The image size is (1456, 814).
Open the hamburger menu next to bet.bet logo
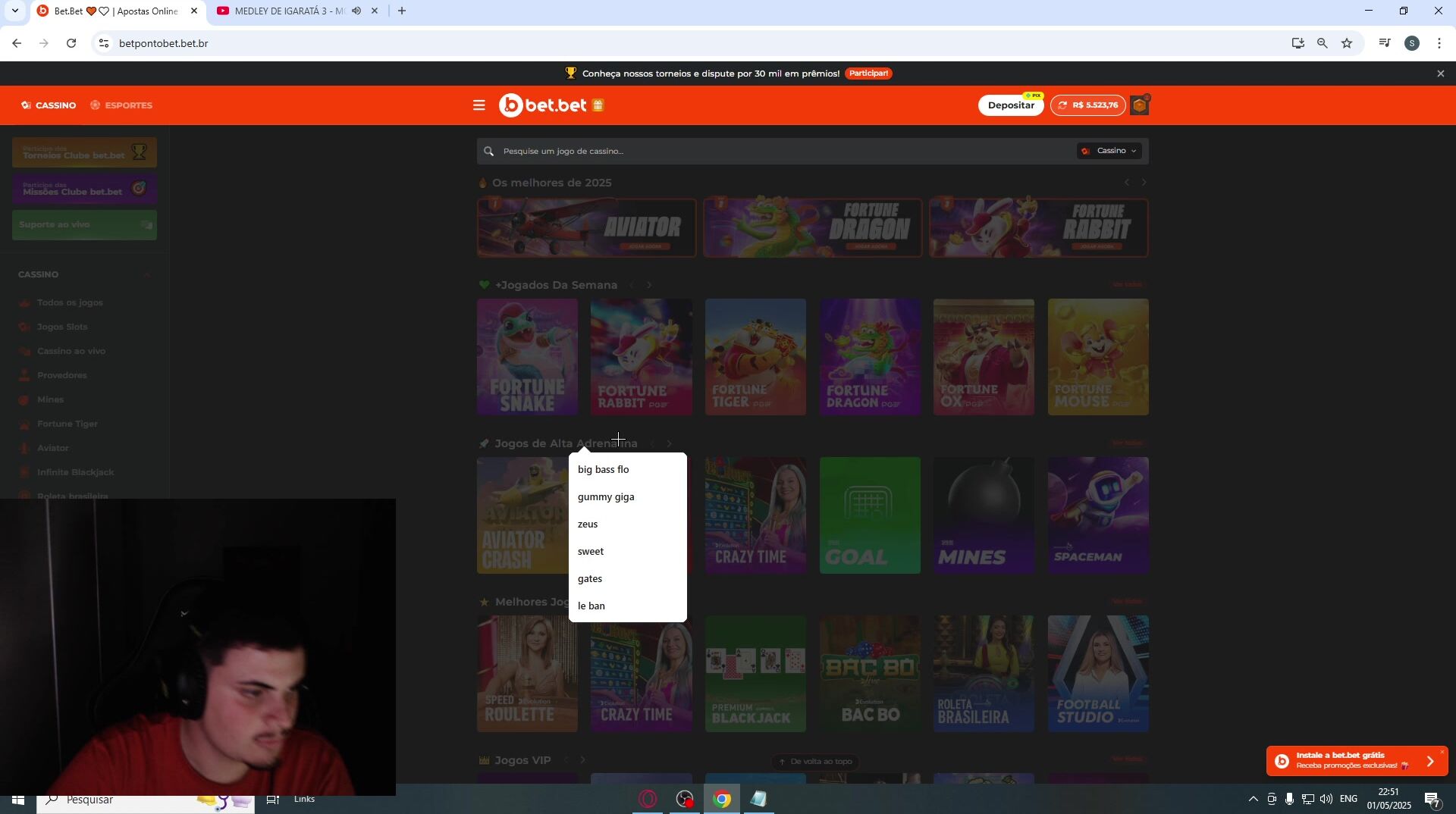tap(479, 105)
